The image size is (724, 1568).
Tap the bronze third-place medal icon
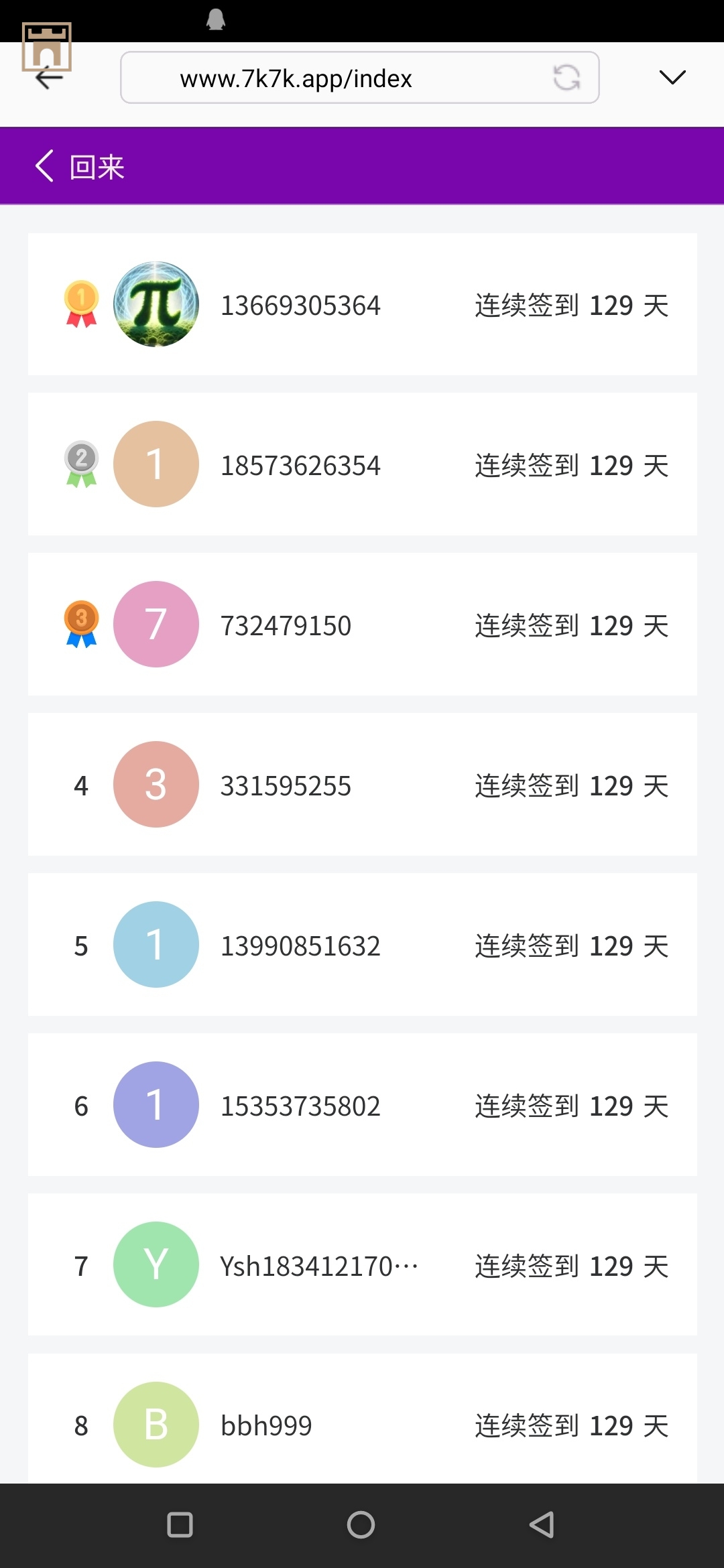click(81, 624)
